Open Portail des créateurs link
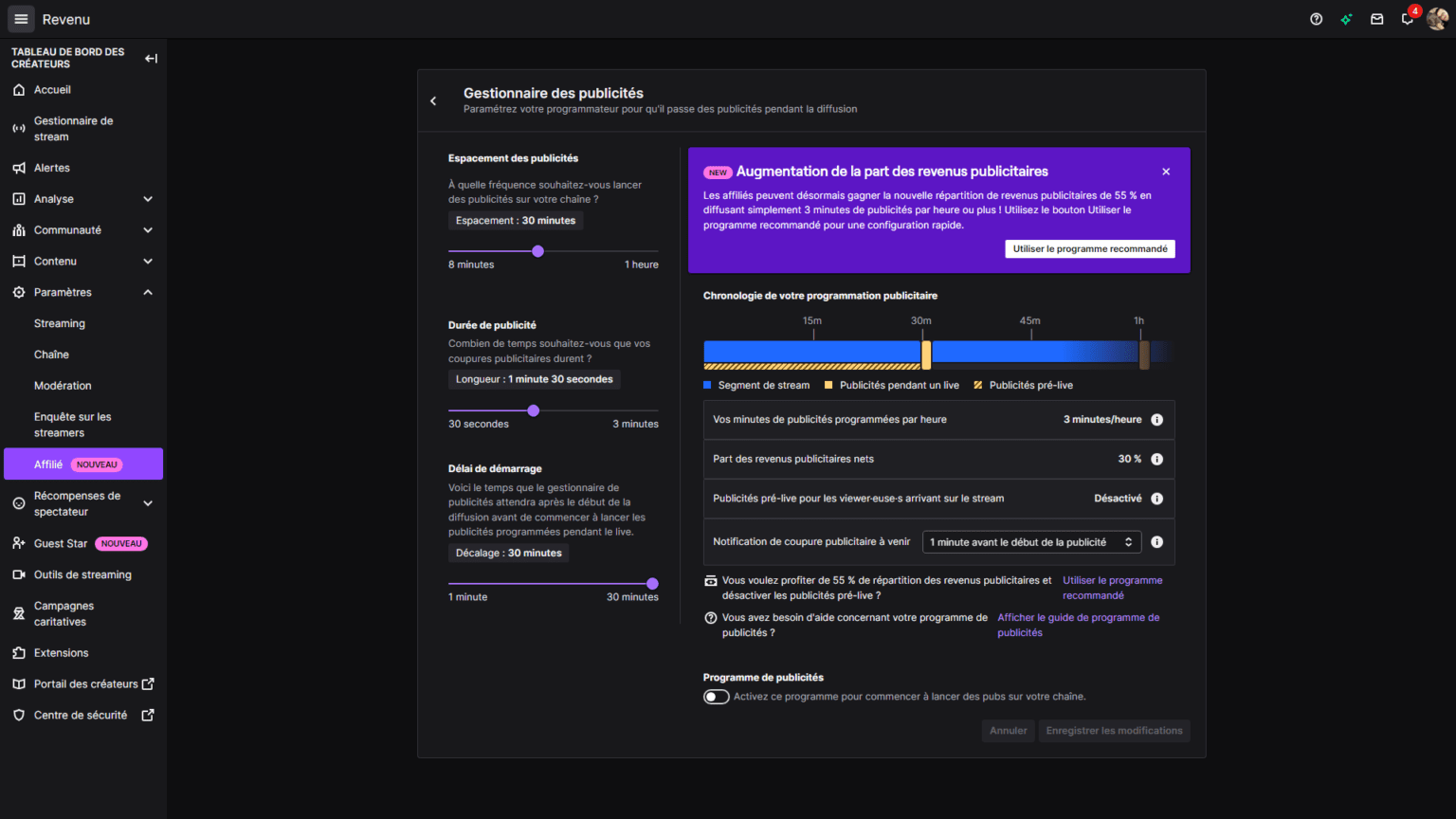 coord(86,684)
